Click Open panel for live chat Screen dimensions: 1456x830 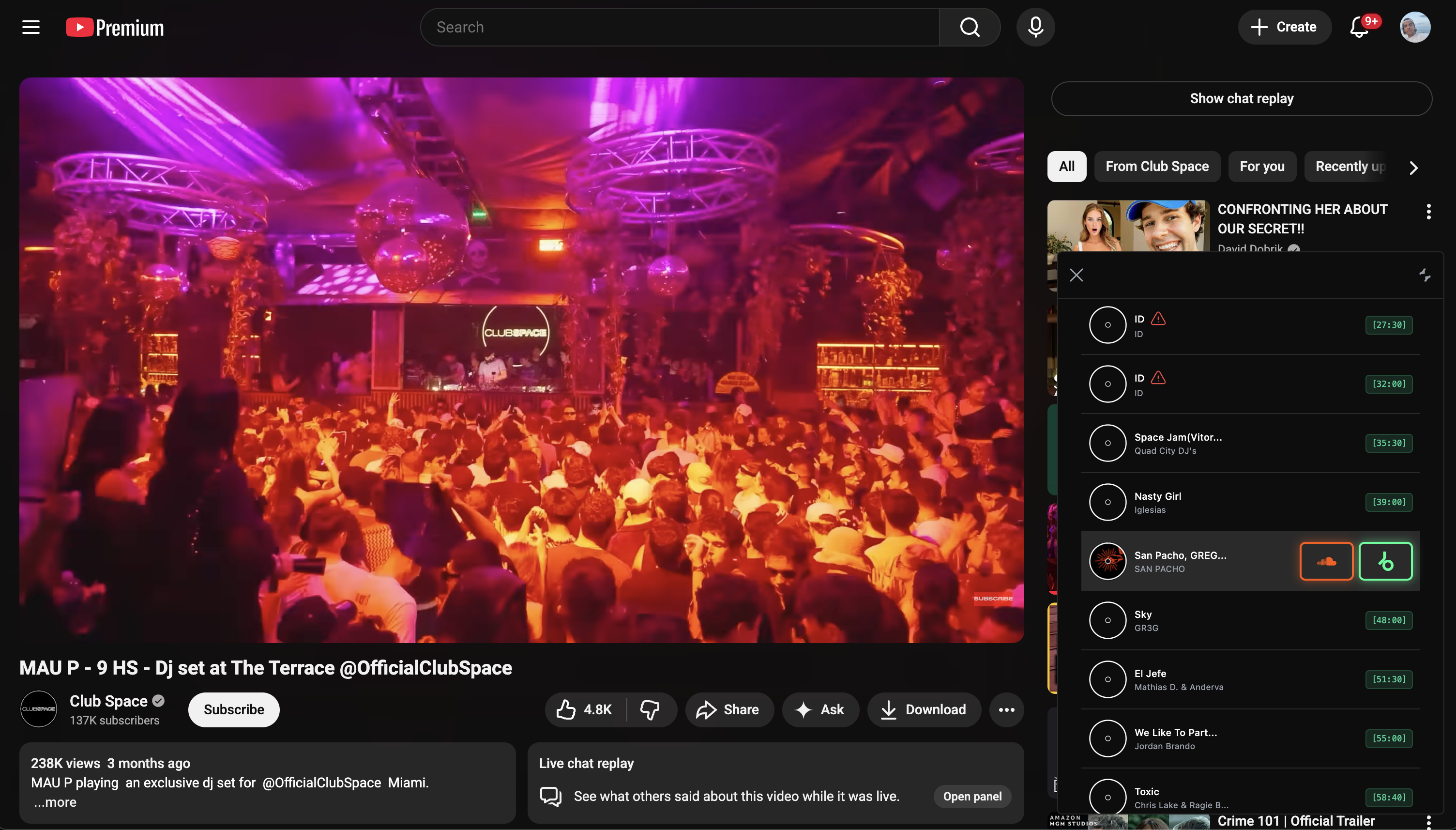pyautogui.click(x=972, y=797)
